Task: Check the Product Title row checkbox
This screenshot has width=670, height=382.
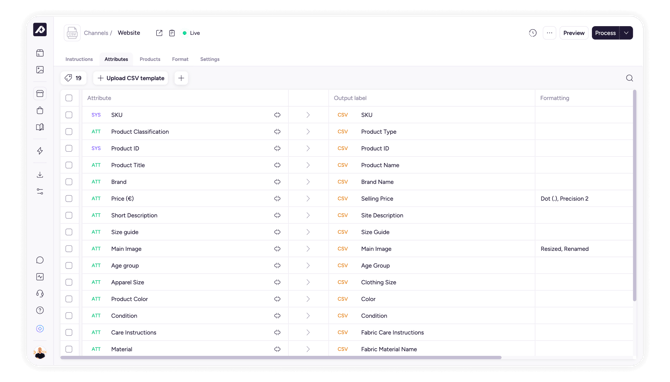Action: [69, 165]
